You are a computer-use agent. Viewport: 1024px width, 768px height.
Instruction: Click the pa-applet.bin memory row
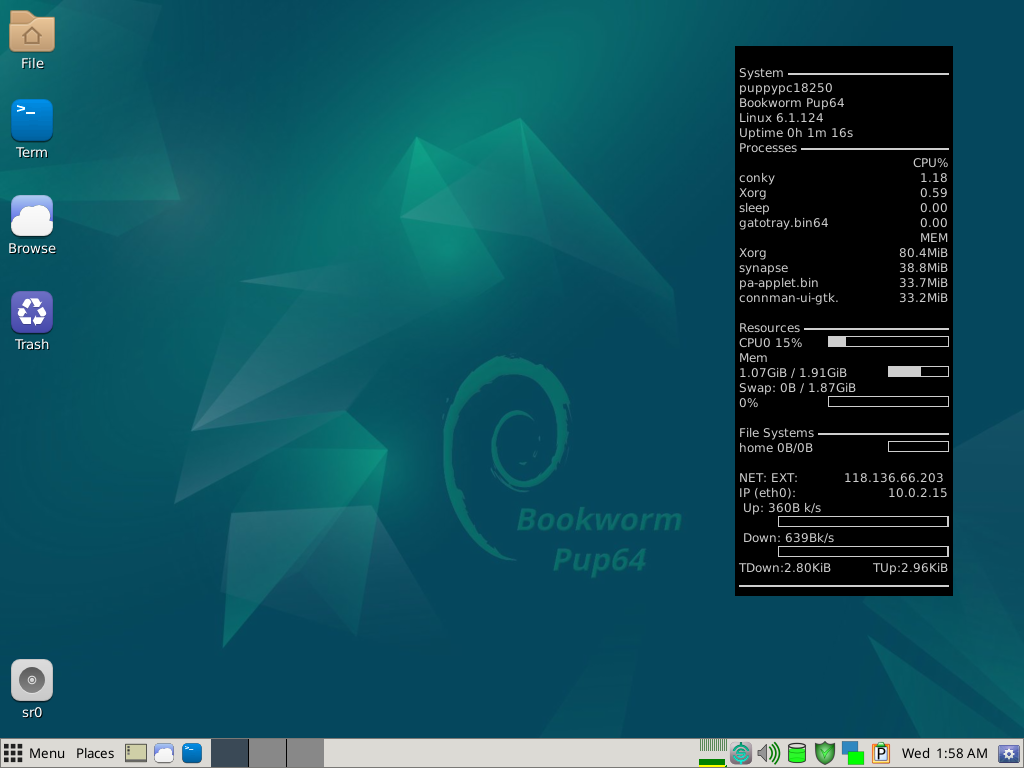tap(843, 283)
